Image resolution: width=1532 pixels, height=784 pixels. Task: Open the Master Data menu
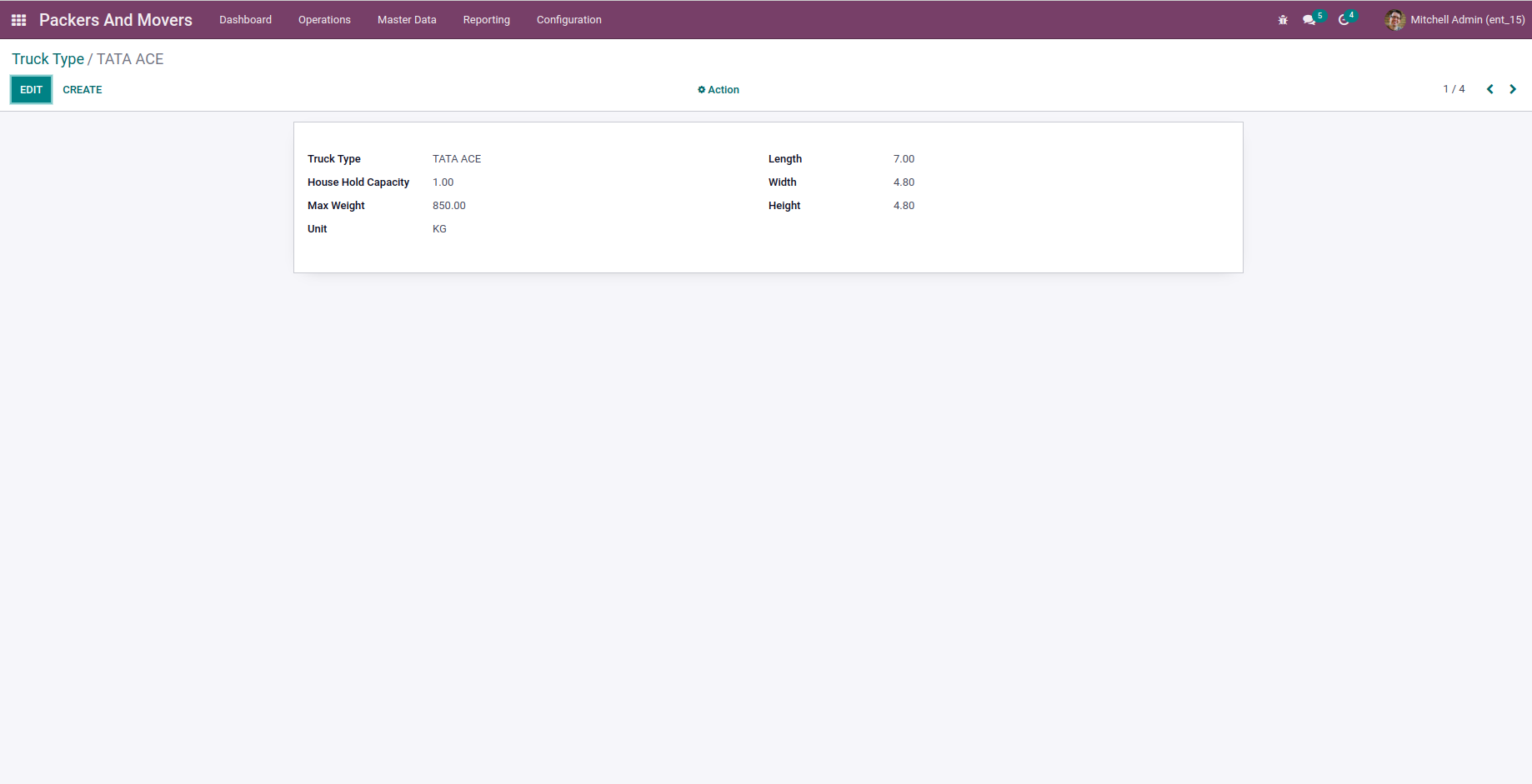[407, 20]
